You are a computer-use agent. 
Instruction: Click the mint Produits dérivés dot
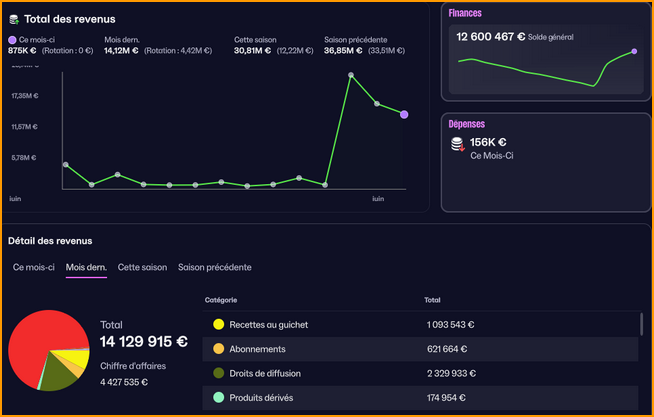coord(218,397)
